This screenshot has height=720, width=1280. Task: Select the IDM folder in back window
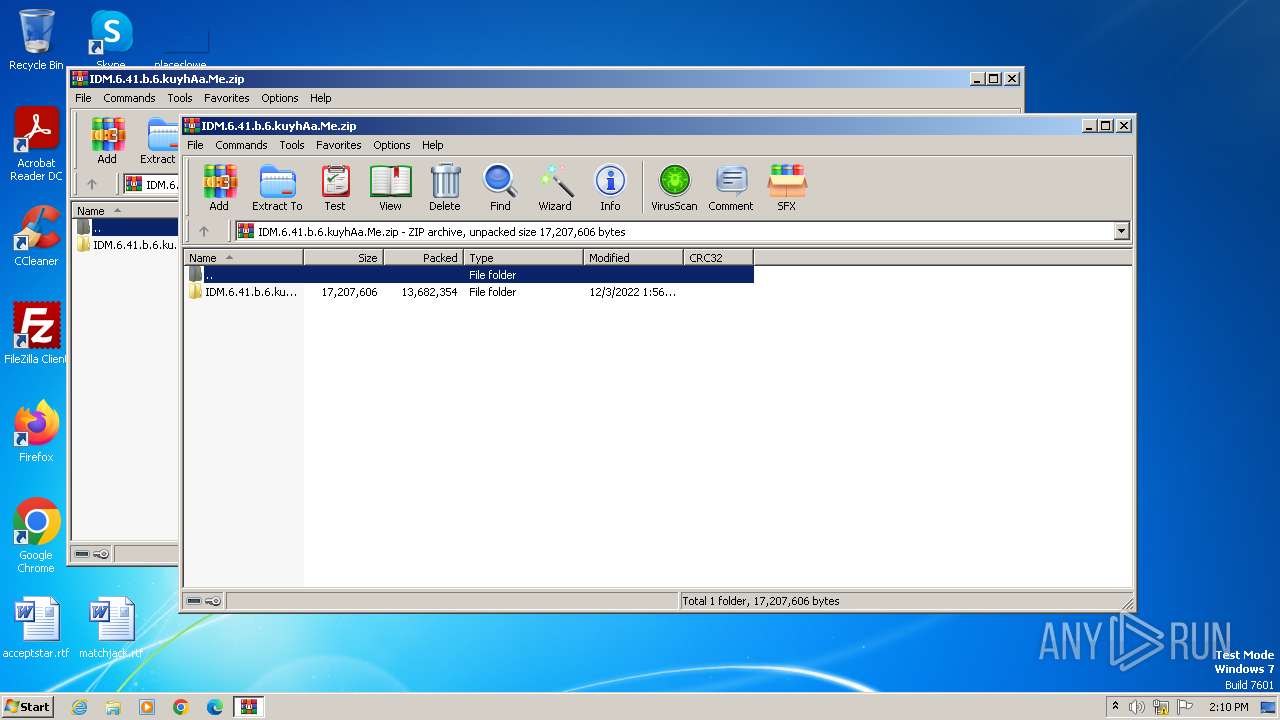point(127,245)
